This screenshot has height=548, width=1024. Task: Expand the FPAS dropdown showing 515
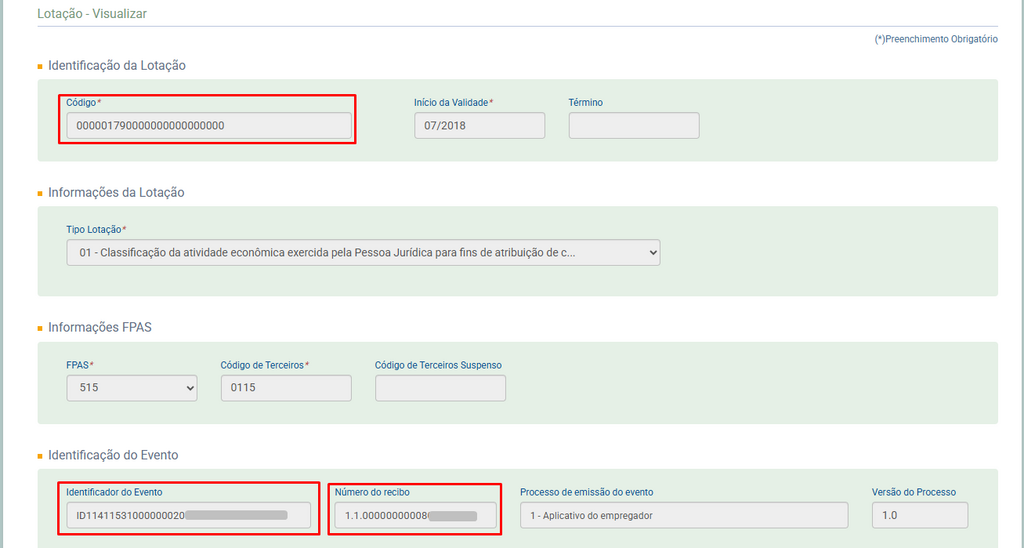(x=131, y=388)
